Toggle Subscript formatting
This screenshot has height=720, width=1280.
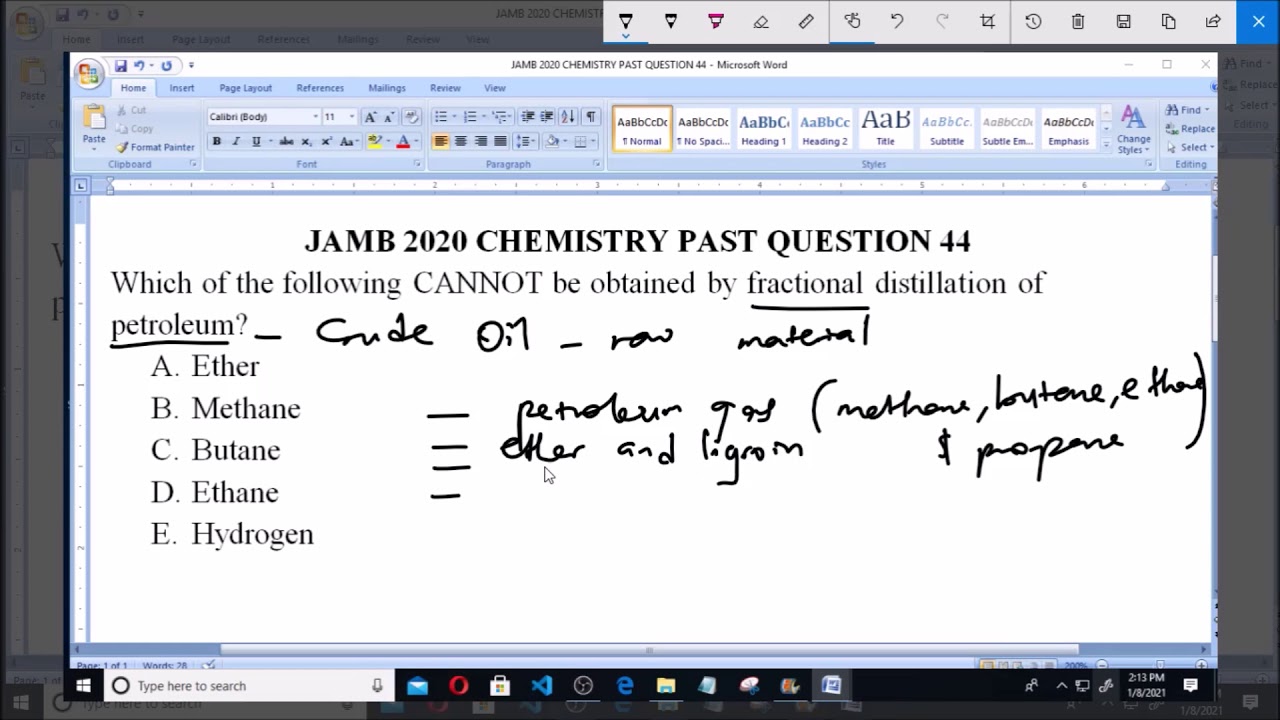(307, 142)
